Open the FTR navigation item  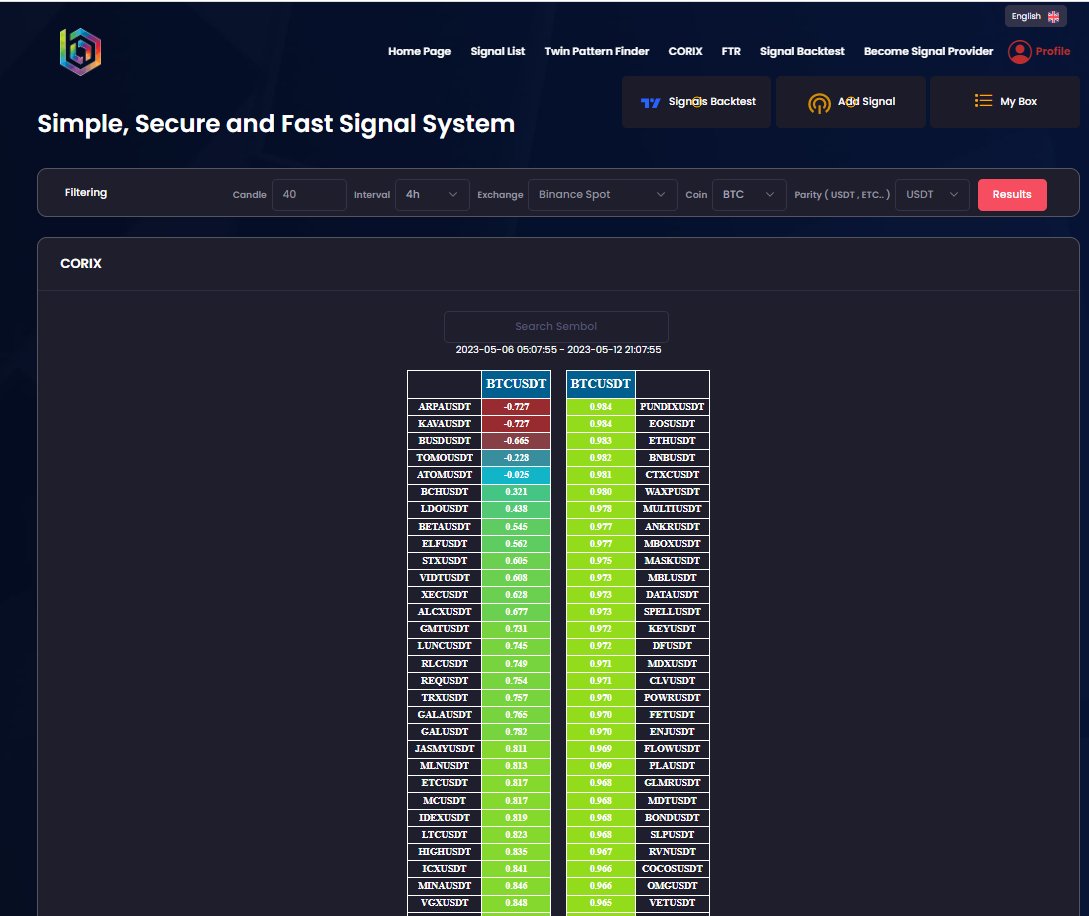[x=731, y=51]
